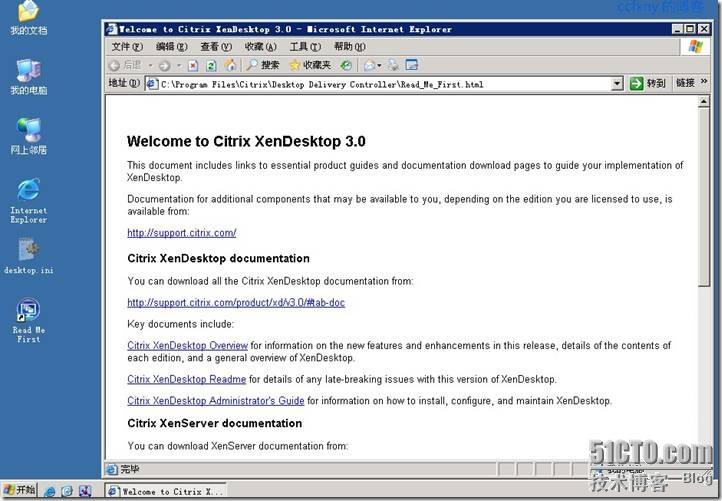
Task: Click the Edit page icon in toolbar
Action: (412, 65)
